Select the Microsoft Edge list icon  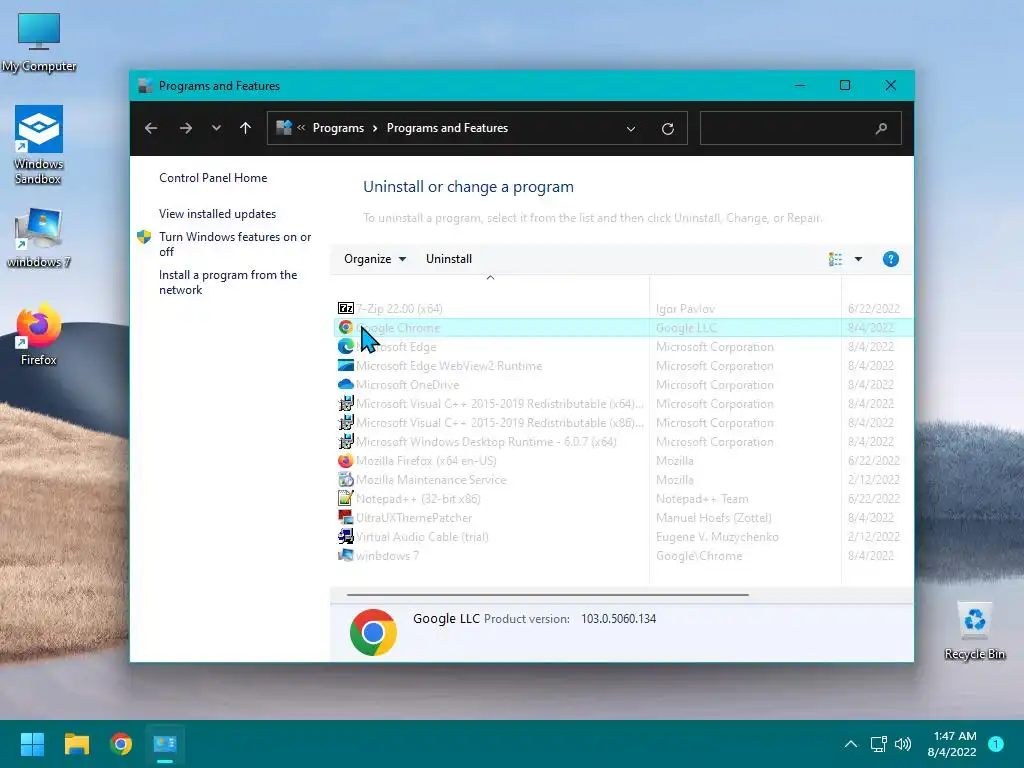click(345, 346)
